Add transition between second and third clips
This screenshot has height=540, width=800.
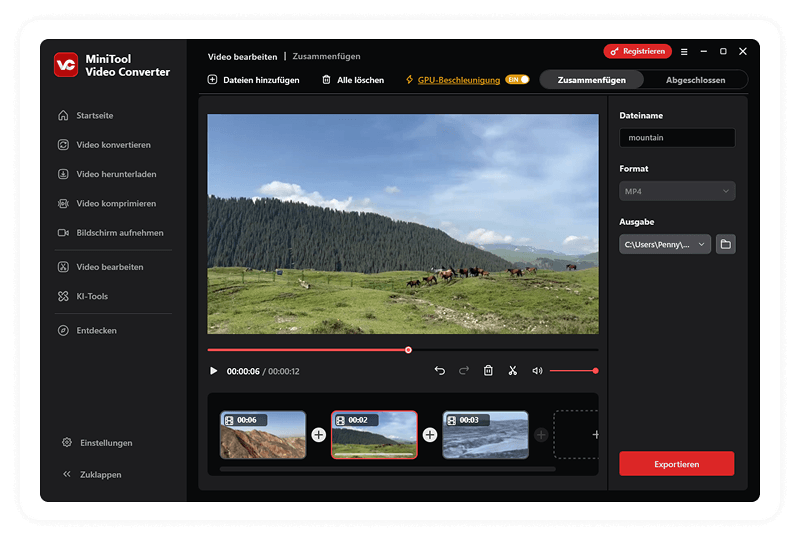coord(430,435)
